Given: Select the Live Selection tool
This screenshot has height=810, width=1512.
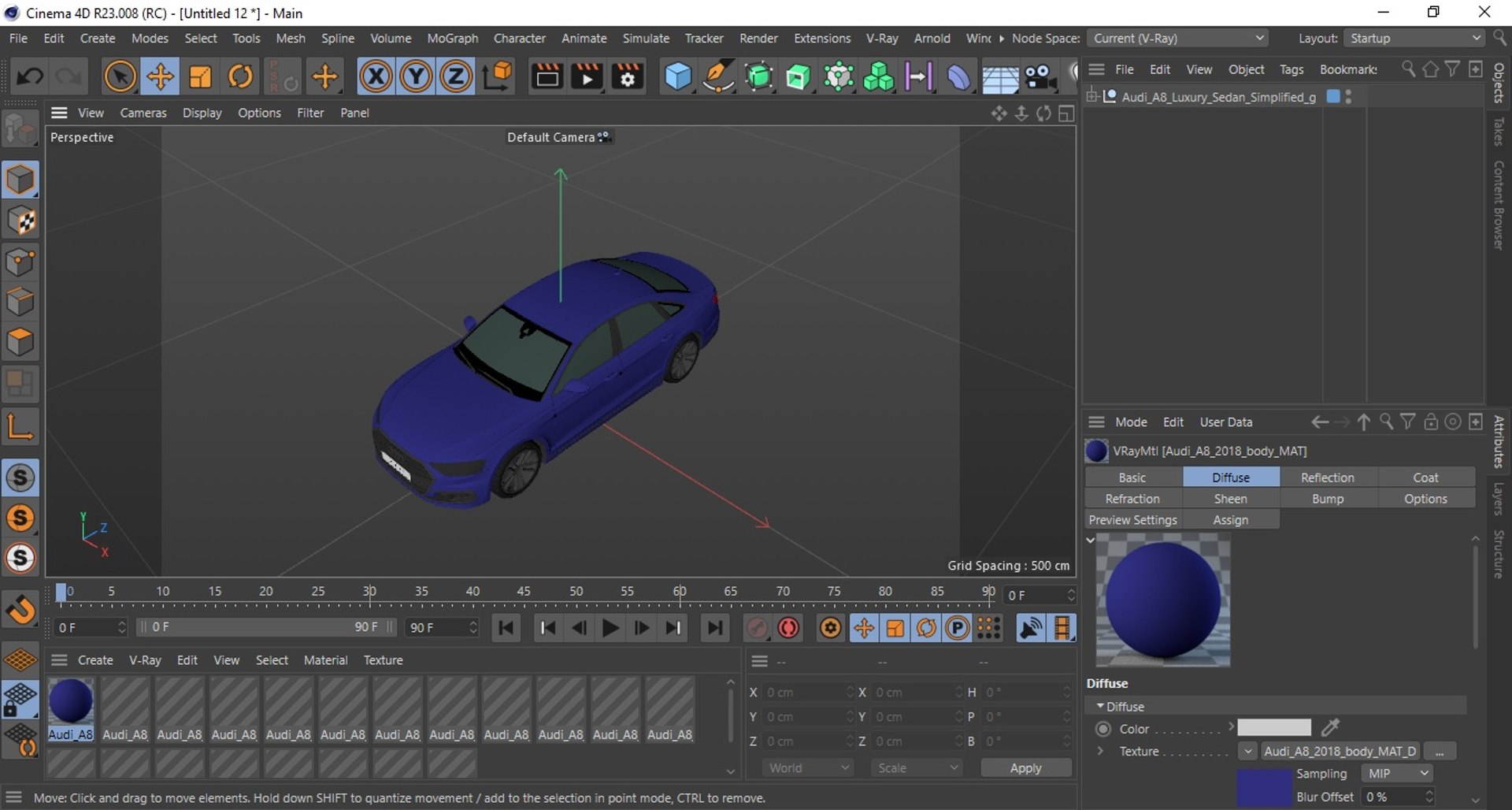Looking at the screenshot, I should point(120,76).
